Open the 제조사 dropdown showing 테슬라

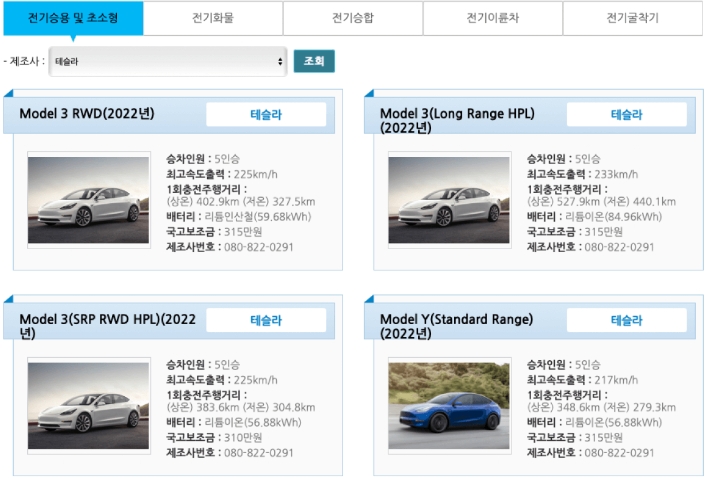[168, 61]
